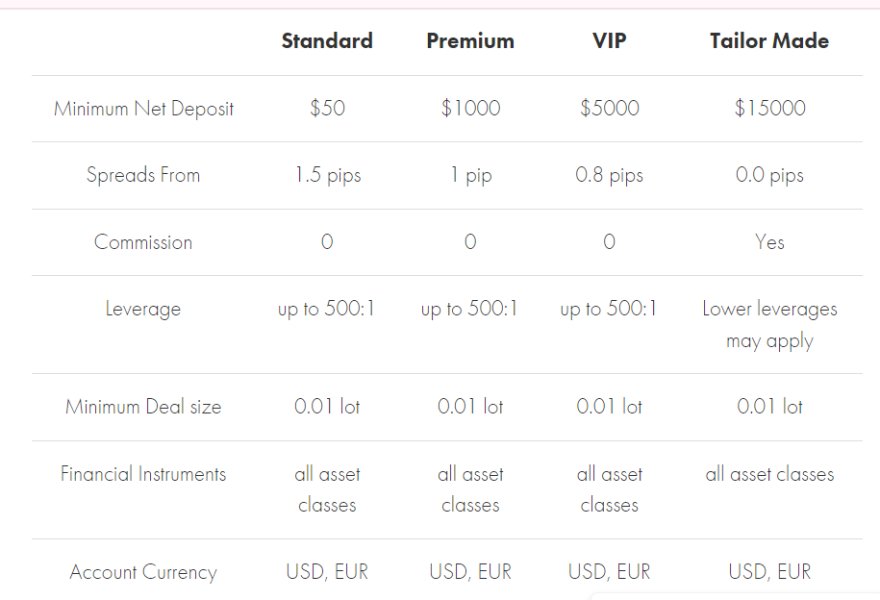The width and height of the screenshot is (880, 600).
Task: Click the Commission row label
Action: tap(143, 242)
